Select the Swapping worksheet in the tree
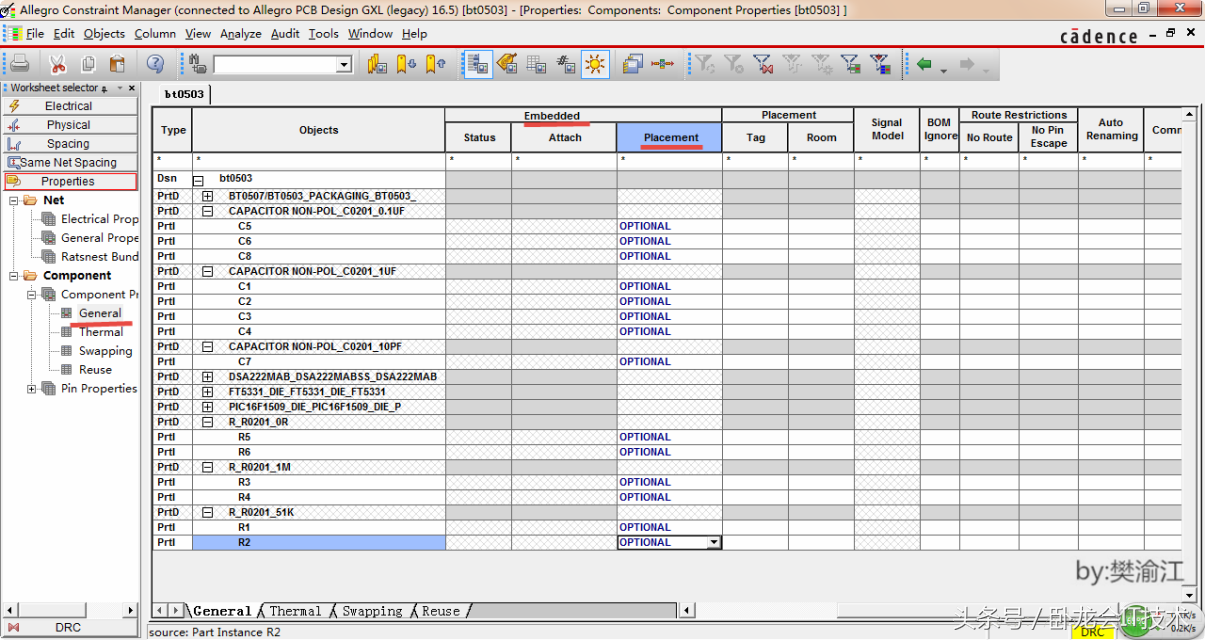The height and width of the screenshot is (640, 1205). coord(105,351)
